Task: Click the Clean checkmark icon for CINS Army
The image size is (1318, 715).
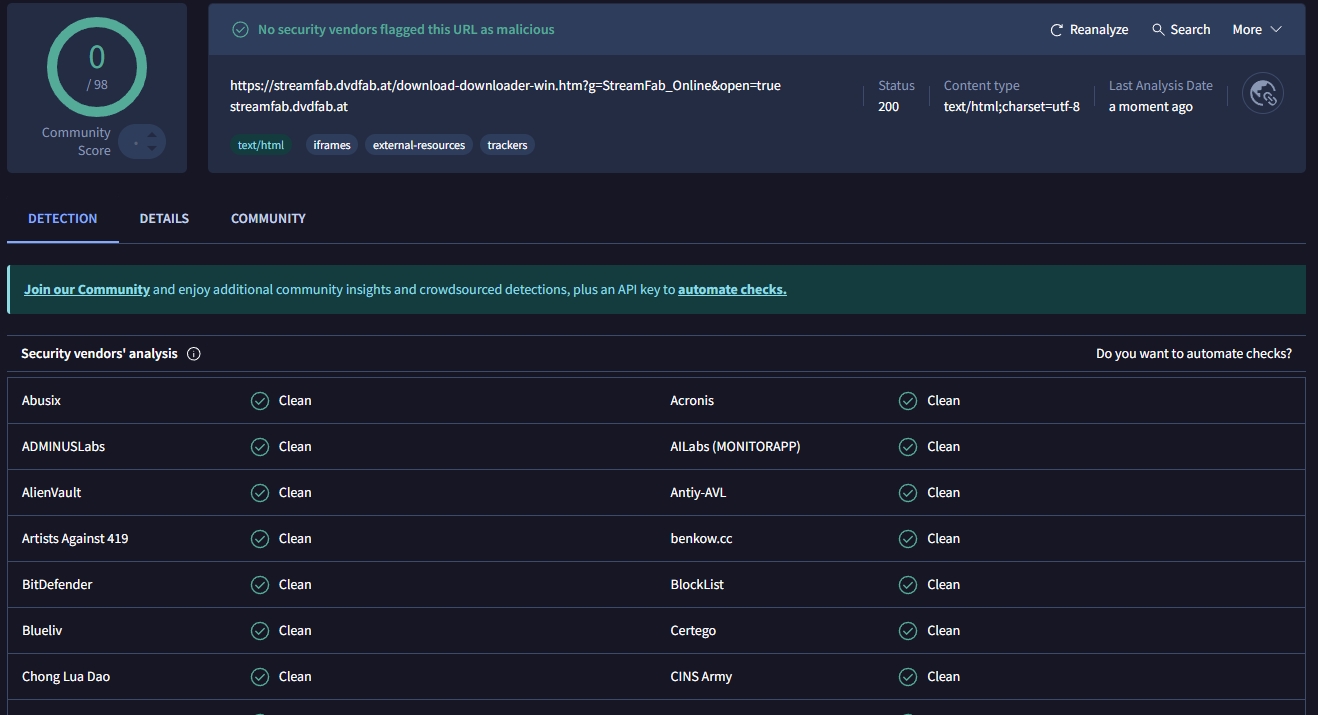Action: pos(908,677)
